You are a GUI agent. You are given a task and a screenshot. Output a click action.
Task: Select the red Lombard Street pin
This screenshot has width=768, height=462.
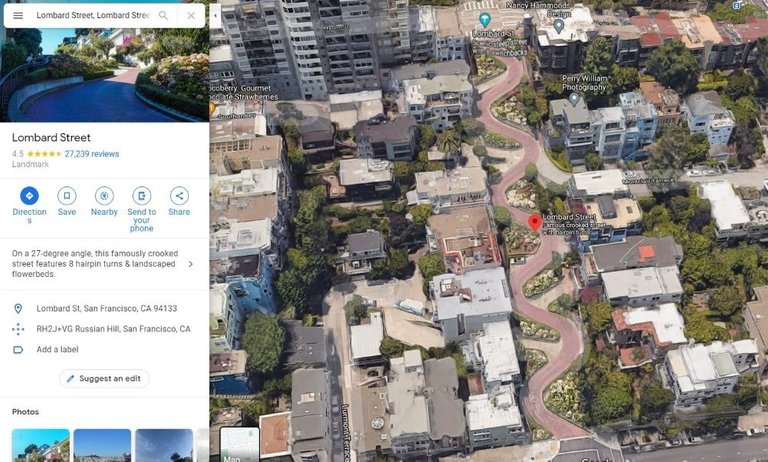pos(535,222)
